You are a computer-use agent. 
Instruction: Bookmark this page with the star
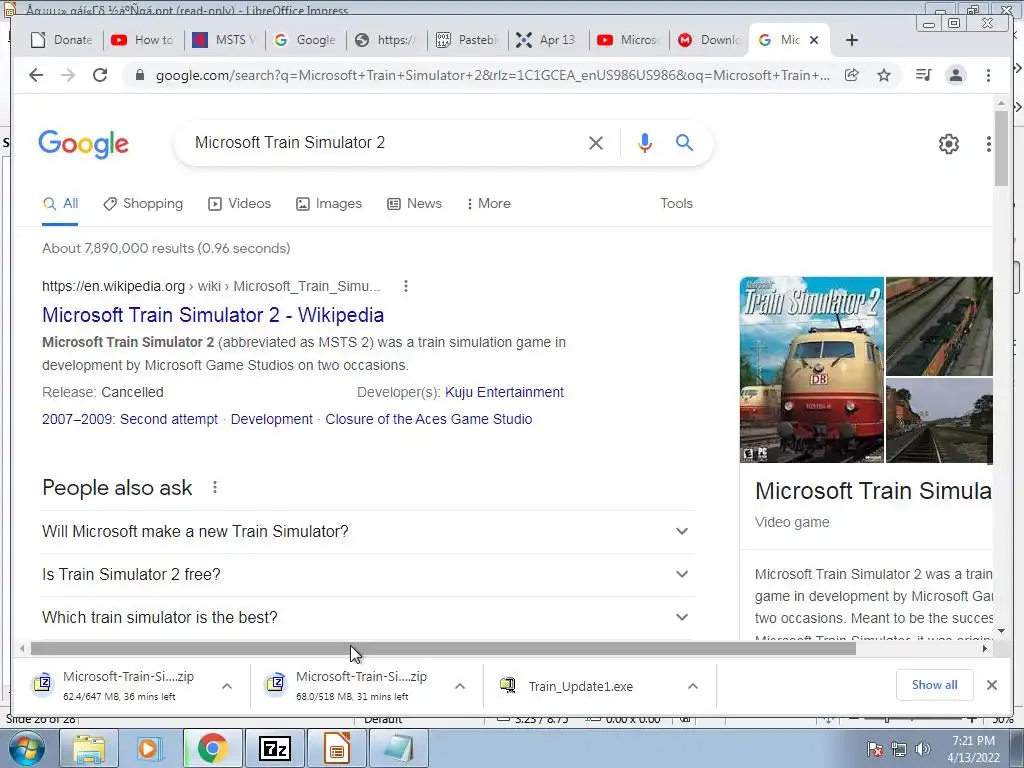coord(884,75)
